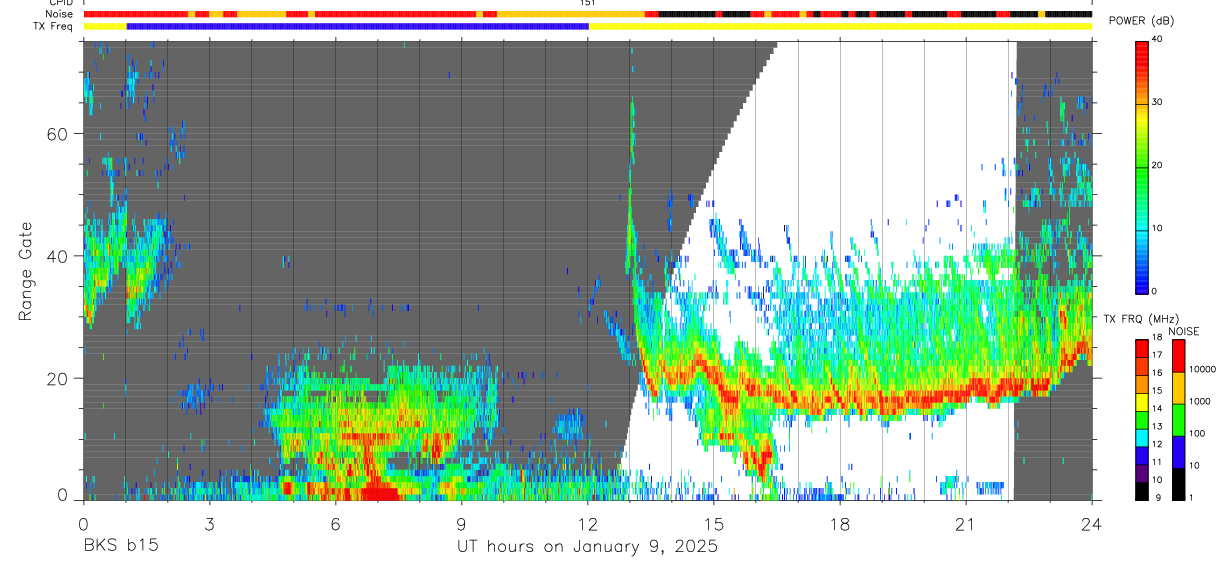Click the "BKS b15" radar beam label

(120, 547)
